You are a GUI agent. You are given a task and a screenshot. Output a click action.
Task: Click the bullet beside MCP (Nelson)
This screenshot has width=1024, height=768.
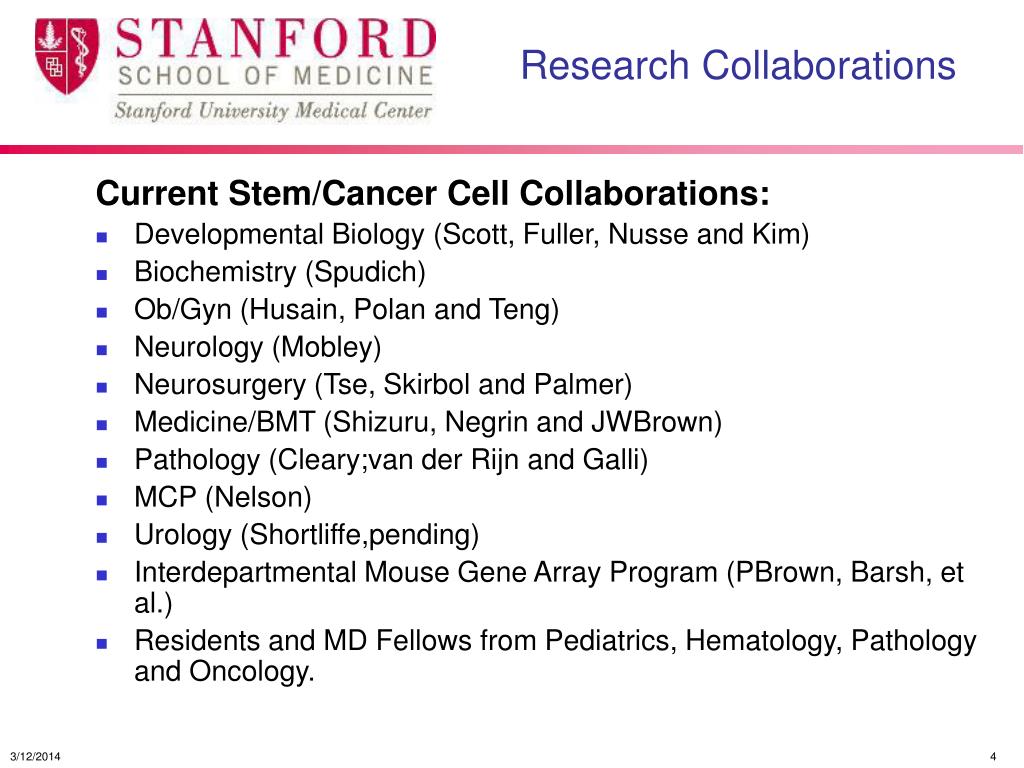click(x=101, y=500)
